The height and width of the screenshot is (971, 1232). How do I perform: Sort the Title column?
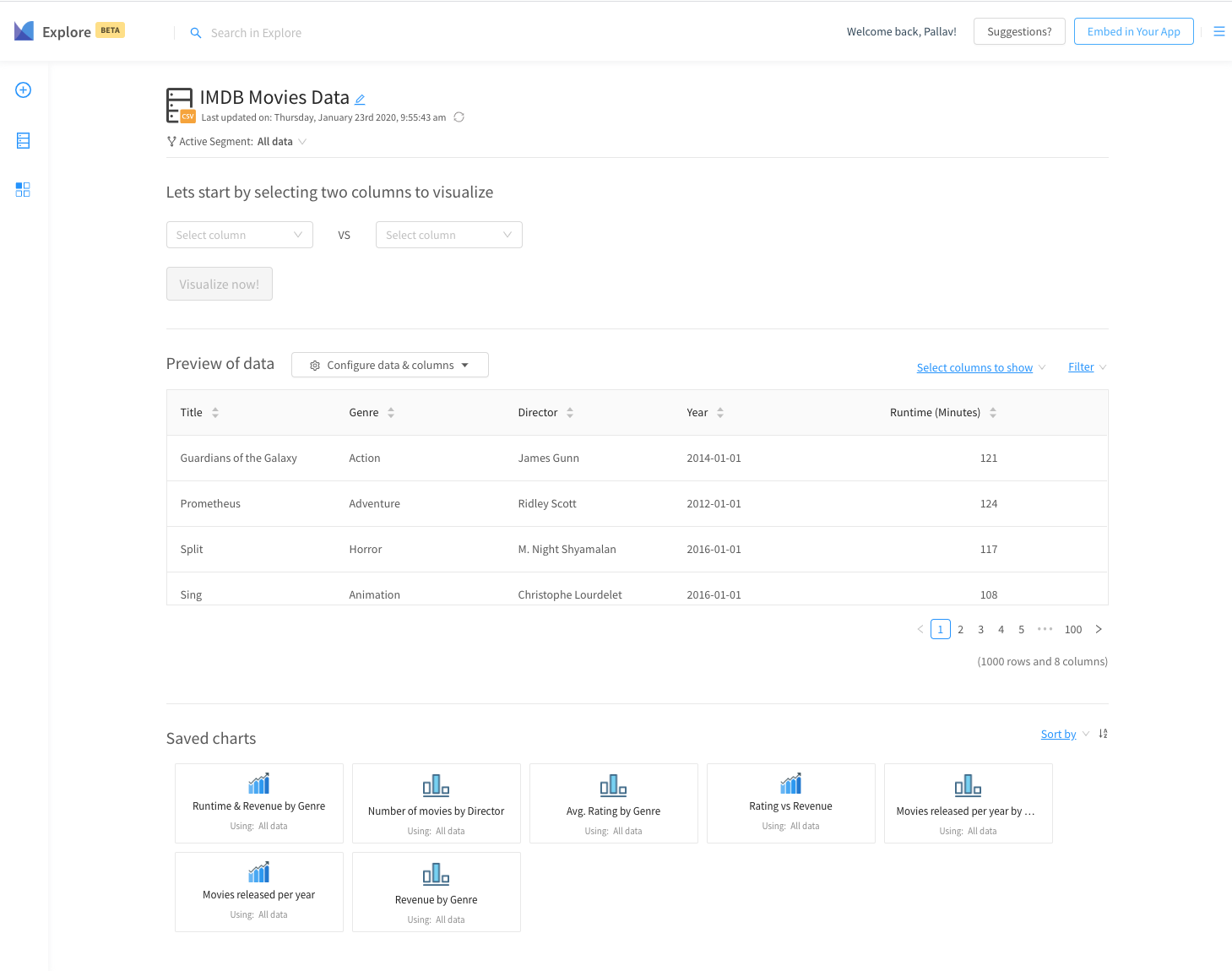(215, 413)
